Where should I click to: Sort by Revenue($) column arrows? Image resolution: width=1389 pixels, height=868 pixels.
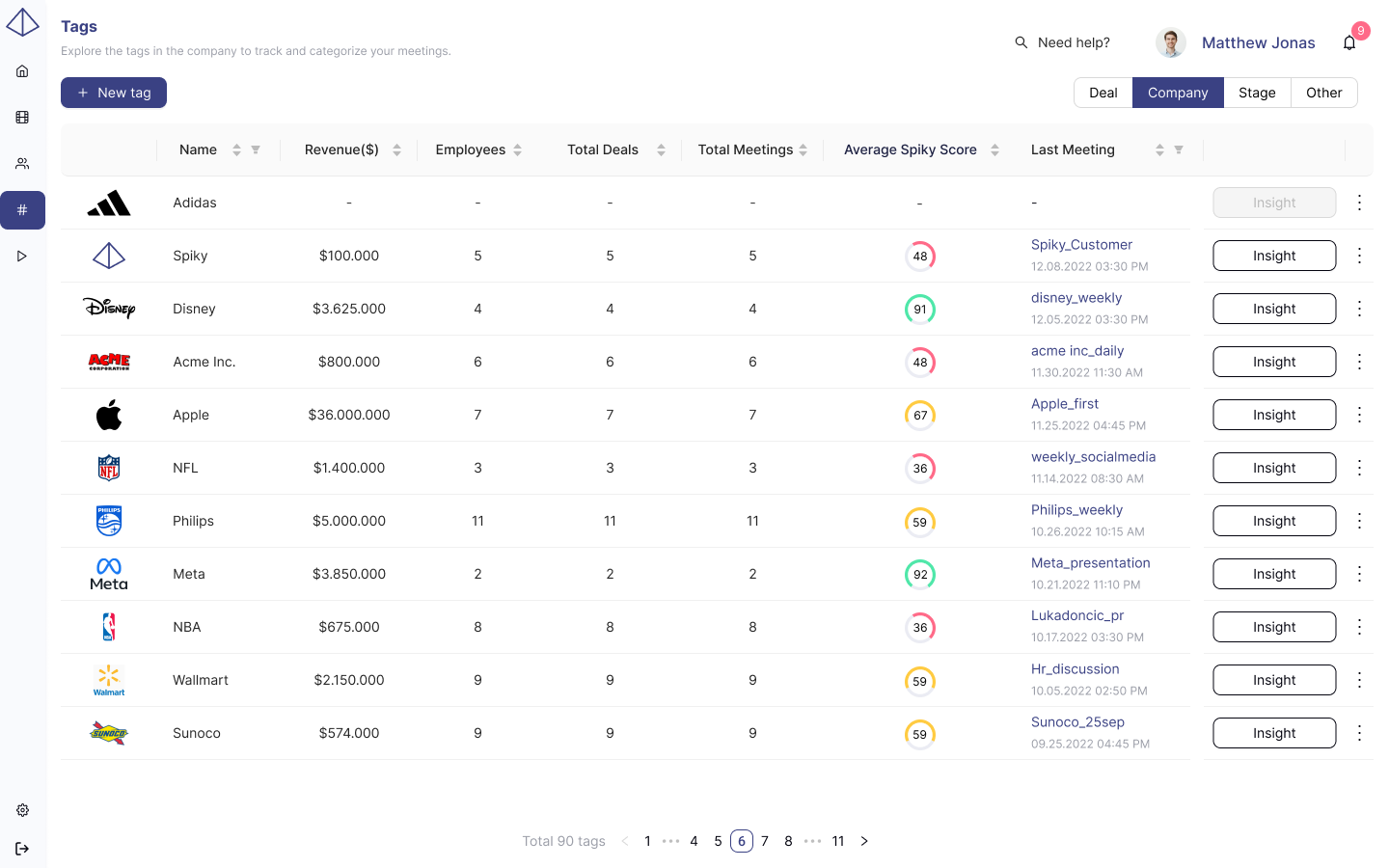tap(396, 149)
